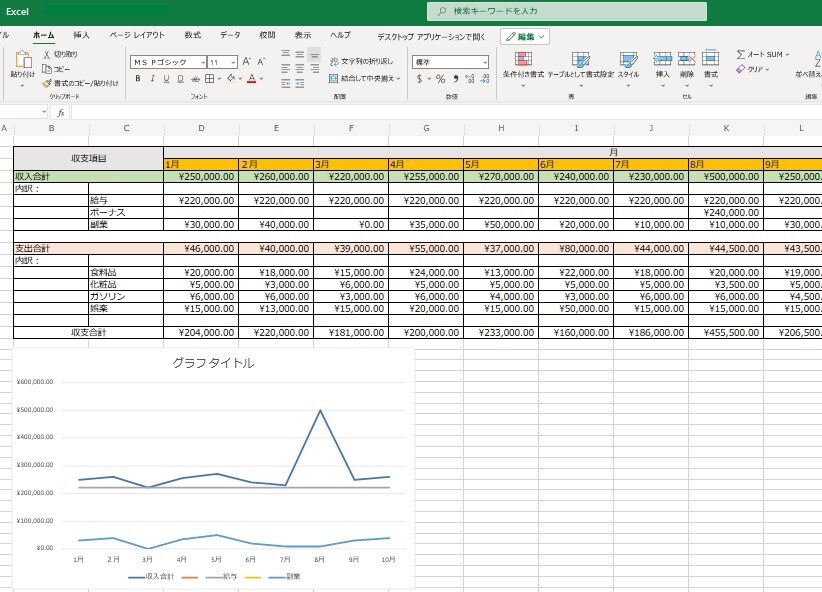The height and width of the screenshot is (592, 822).
Task: Apply percent style format
Action: pos(440,79)
